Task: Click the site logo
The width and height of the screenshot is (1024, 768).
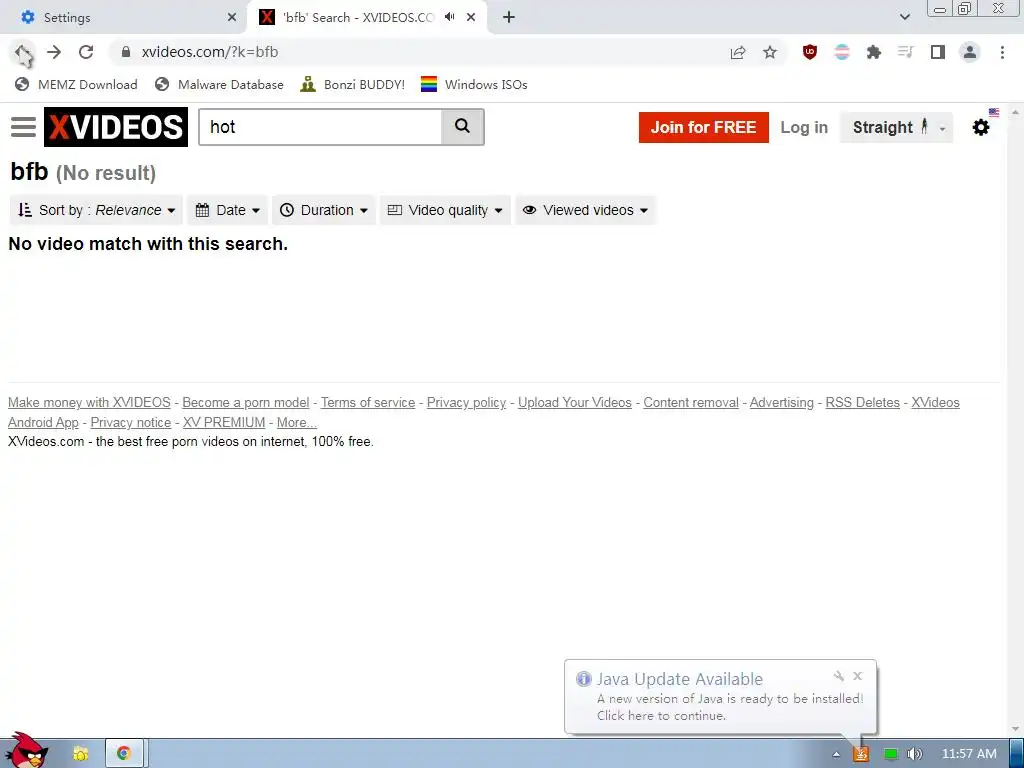Action: point(116,127)
